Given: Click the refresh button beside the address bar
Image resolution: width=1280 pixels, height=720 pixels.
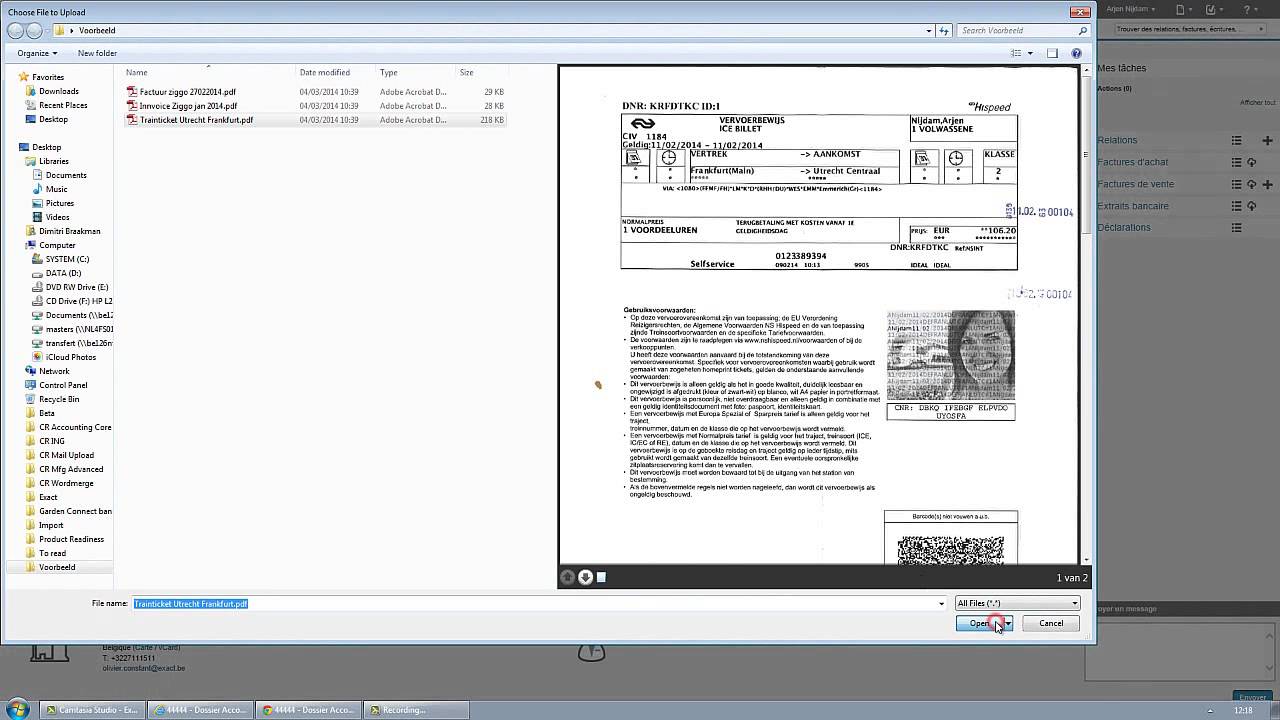Looking at the screenshot, I should (x=943, y=31).
